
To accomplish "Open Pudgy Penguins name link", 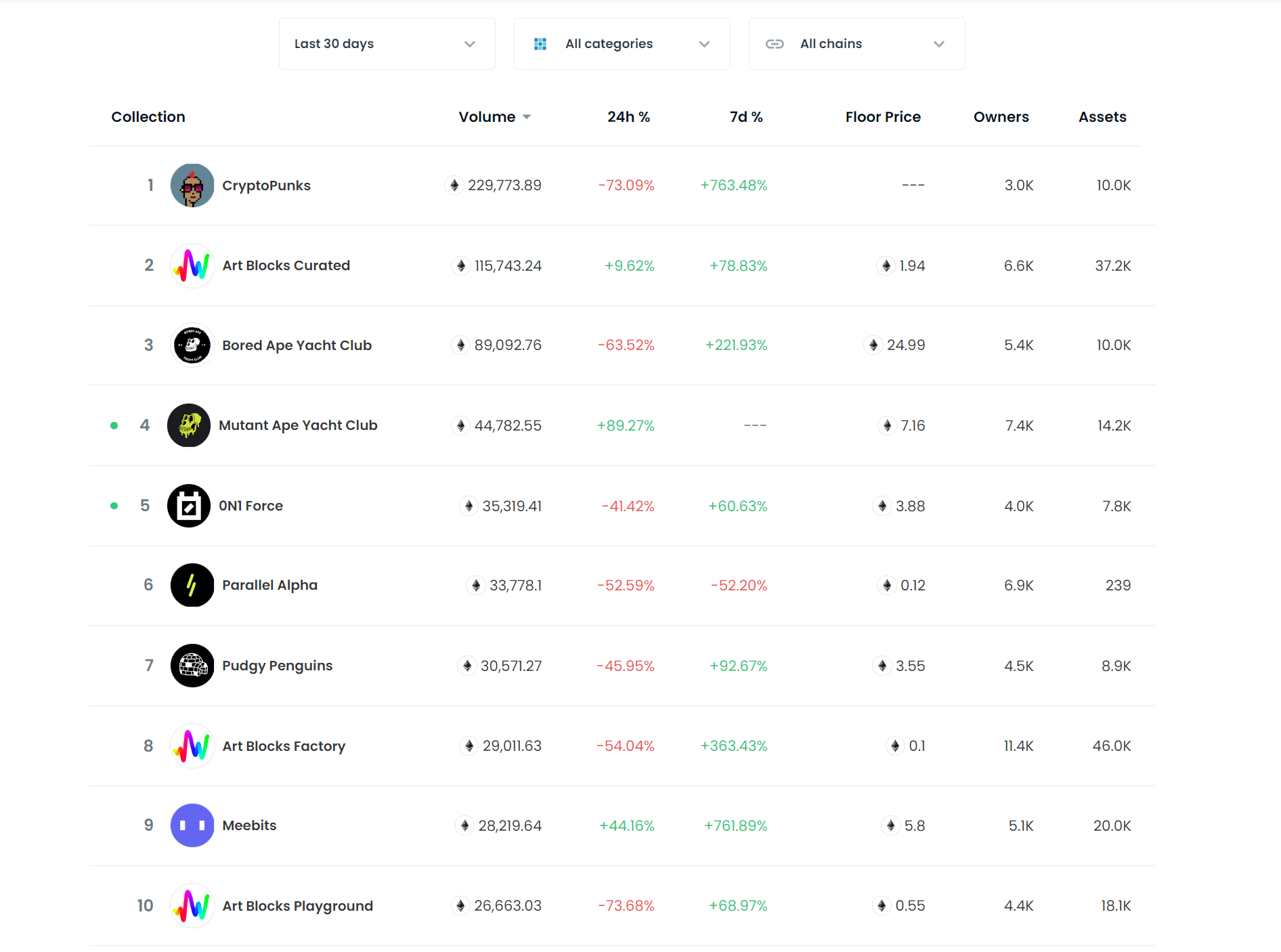I will [277, 666].
